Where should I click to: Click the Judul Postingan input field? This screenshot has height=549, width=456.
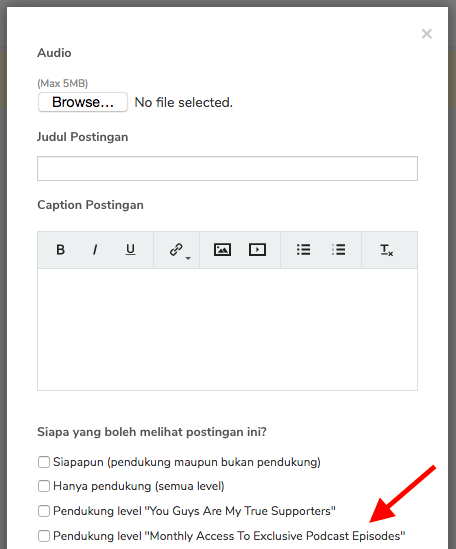(x=227, y=168)
